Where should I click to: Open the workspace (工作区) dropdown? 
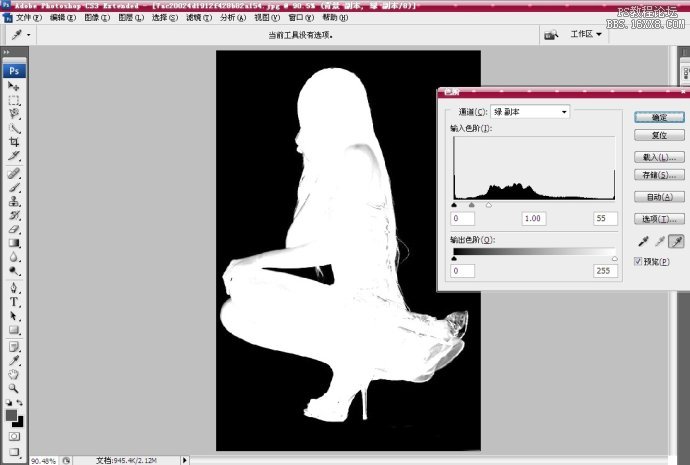pos(586,34)
